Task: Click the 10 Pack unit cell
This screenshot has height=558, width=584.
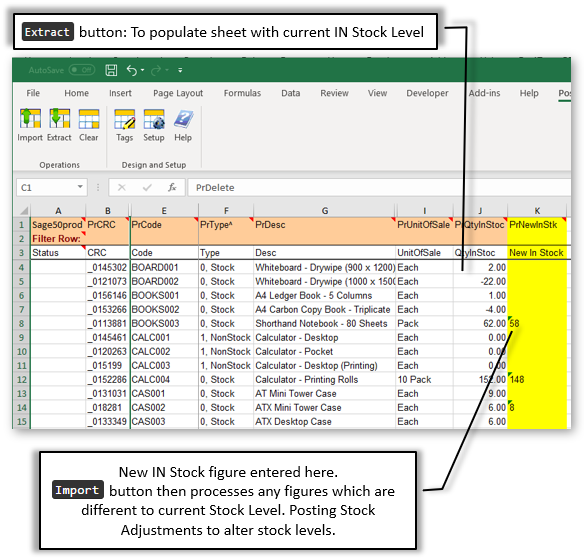Action: (x=425, y=380)
